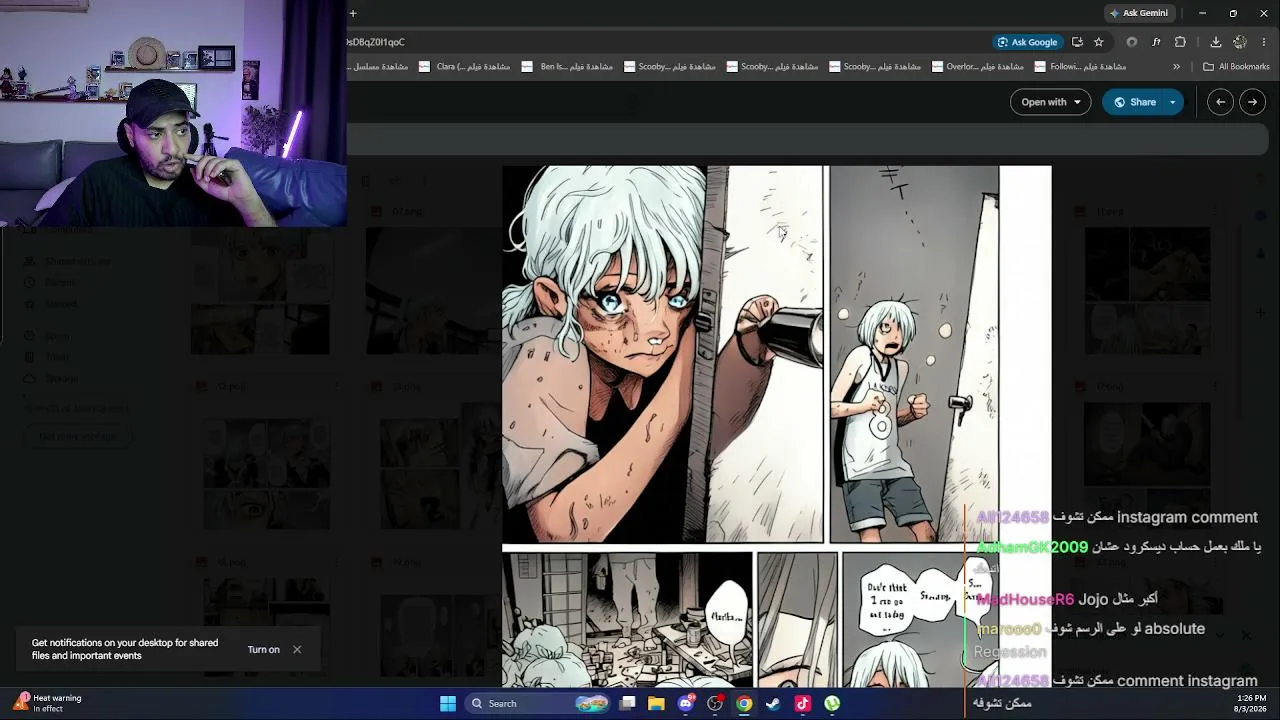
Task: Expand the Share options arrow
Action: [x=1173, y=102]
